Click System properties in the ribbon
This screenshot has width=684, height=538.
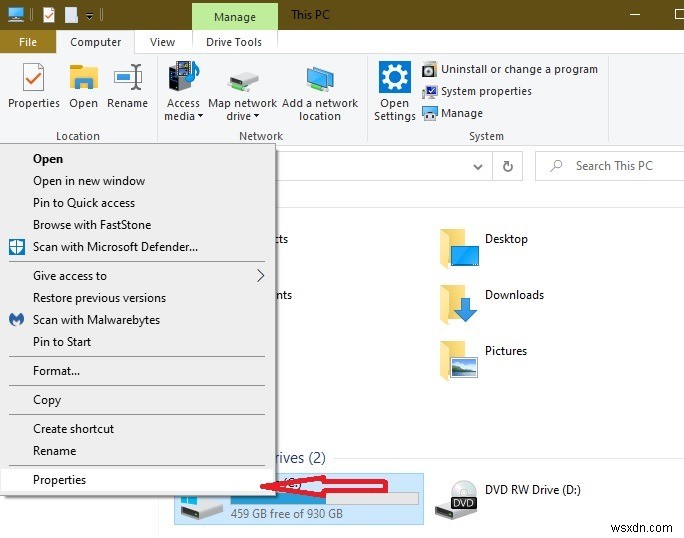477,91
